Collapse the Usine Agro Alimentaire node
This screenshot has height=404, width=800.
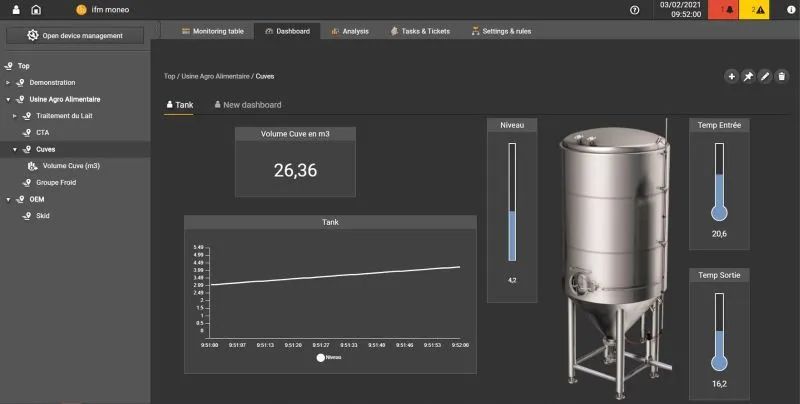tap(8, 99)
